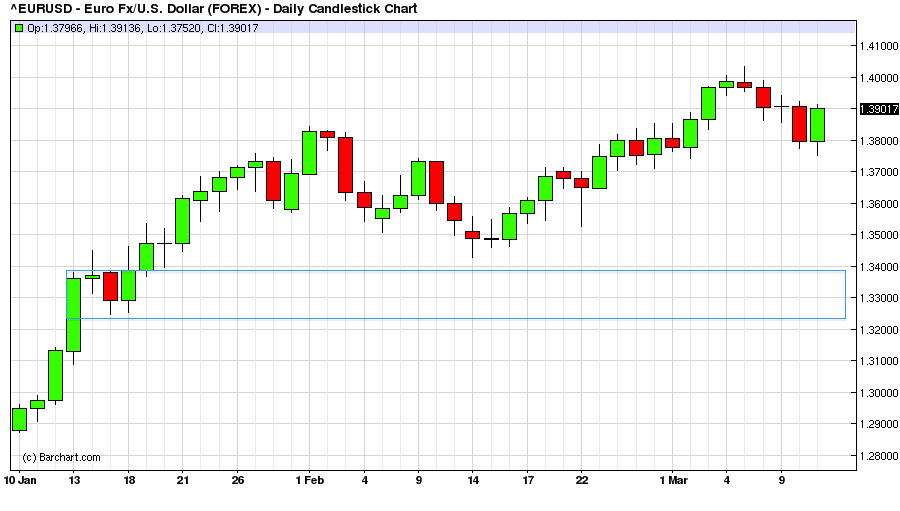Click the 1.28000 price axis label
This screenshot has width=900, height=511.
(879, 456)
